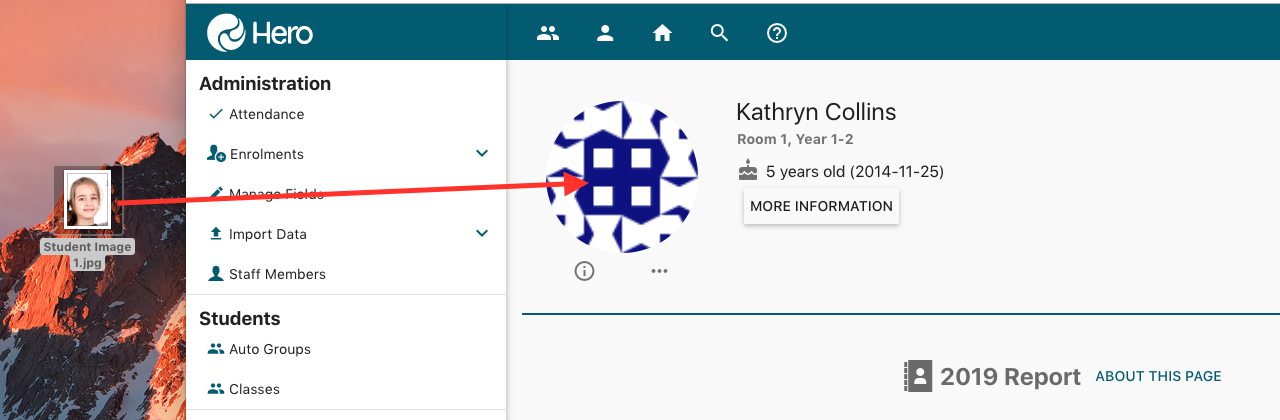Open the groups icon in top bar
Image resolution: width=1280 pixels, height=420 pixels.
(x=548, y=33)
